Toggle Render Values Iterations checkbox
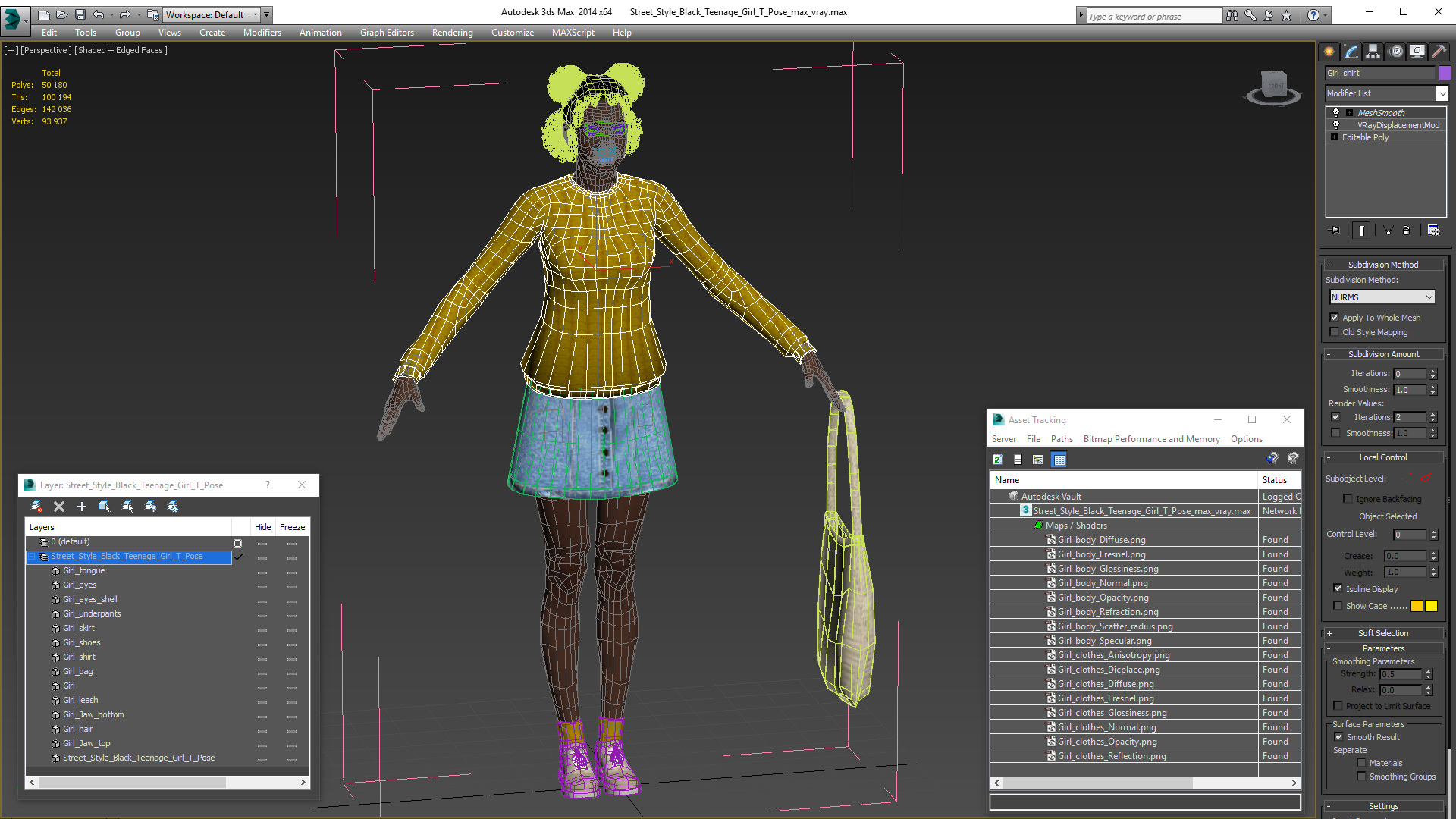The height and width of the screenshot is (819, 1456). 1335,417
